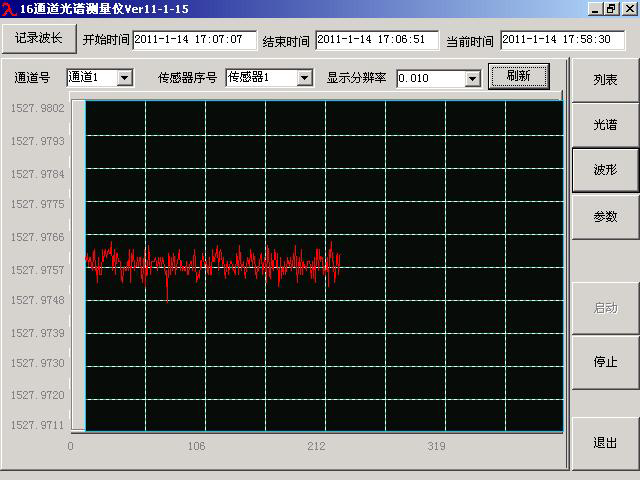Click the 当前时间 current time field

pos(561,40)
